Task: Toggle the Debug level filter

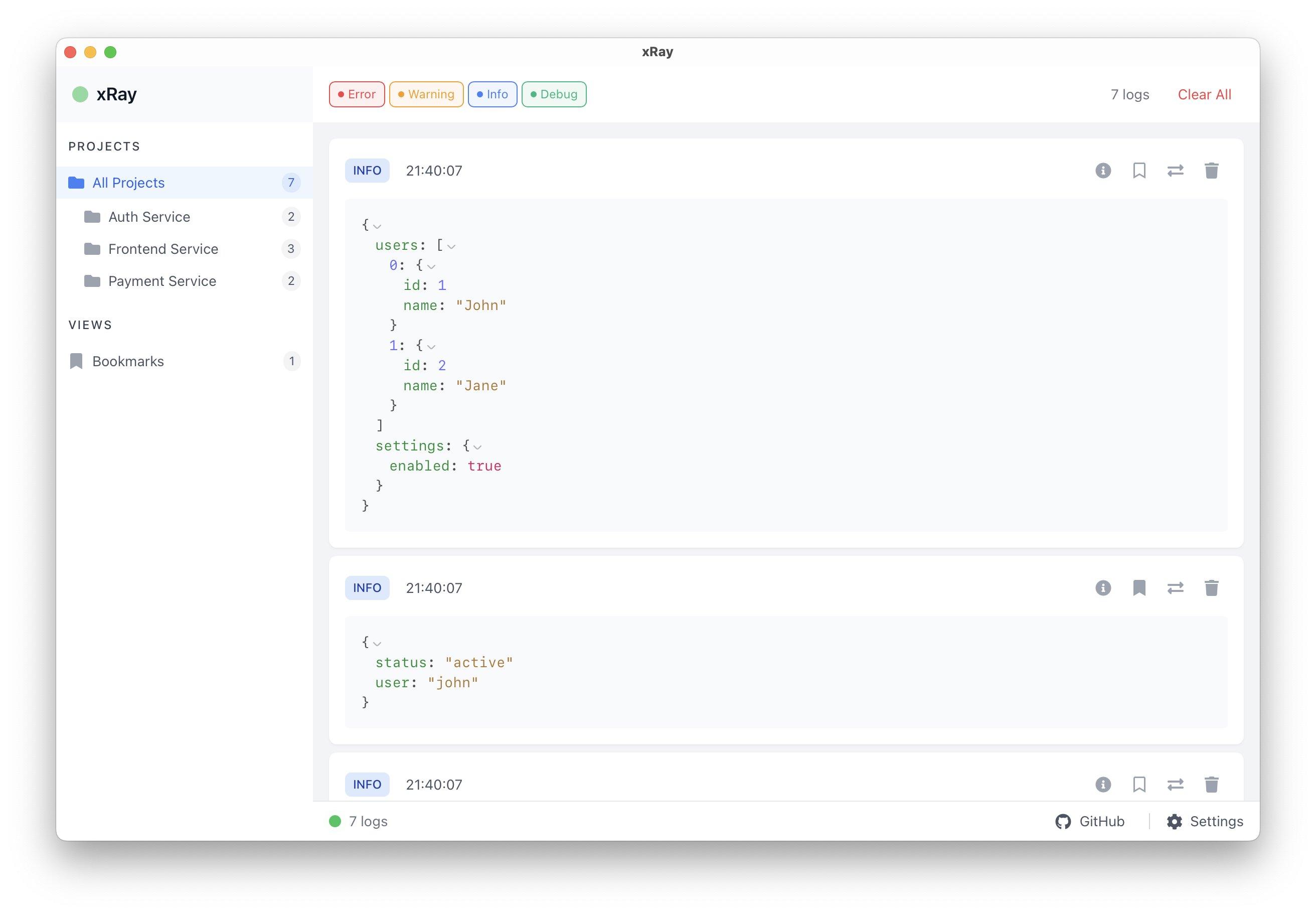Action: [554, 94]
